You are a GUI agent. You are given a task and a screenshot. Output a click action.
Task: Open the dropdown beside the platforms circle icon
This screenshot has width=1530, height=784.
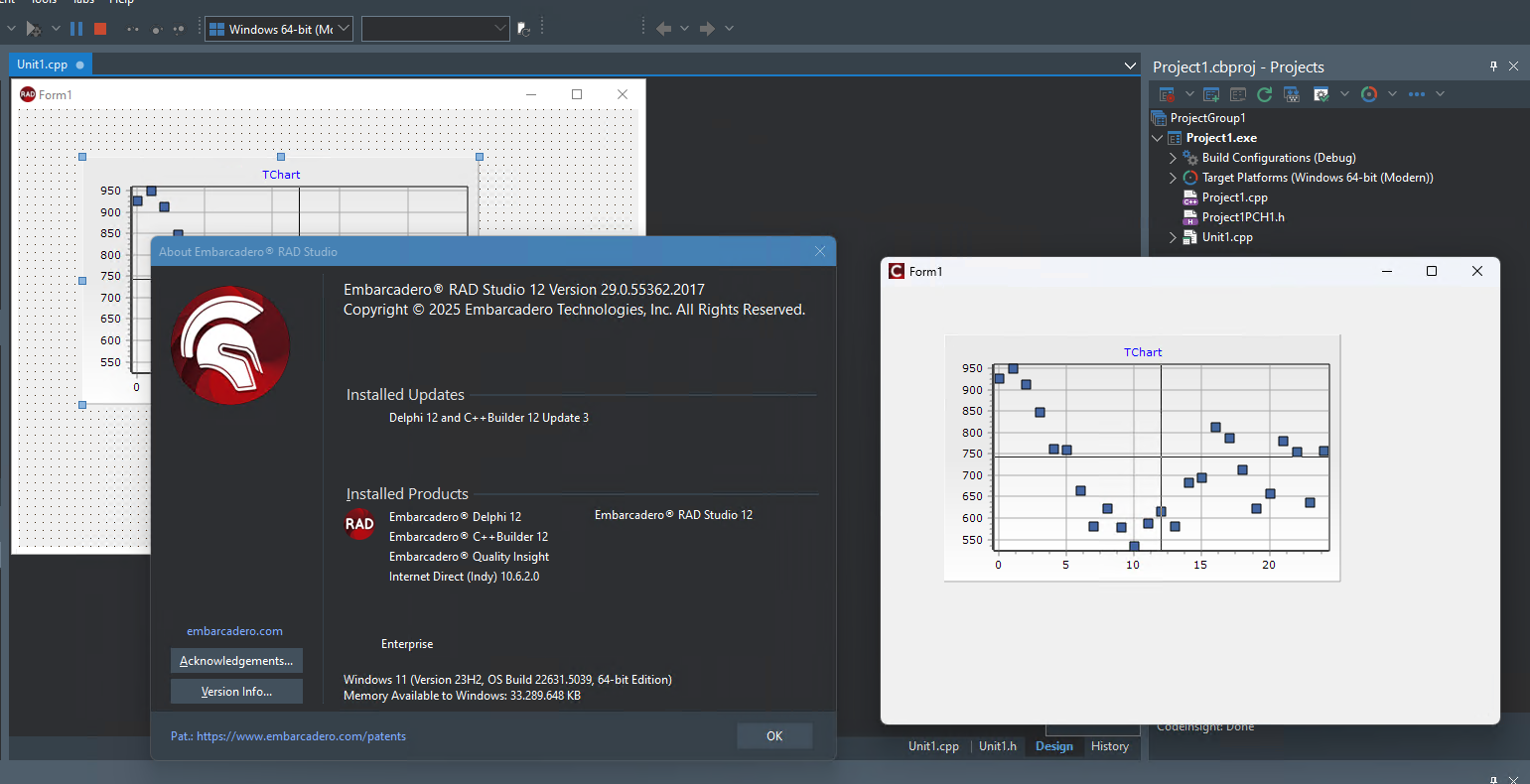[1392, 94]
